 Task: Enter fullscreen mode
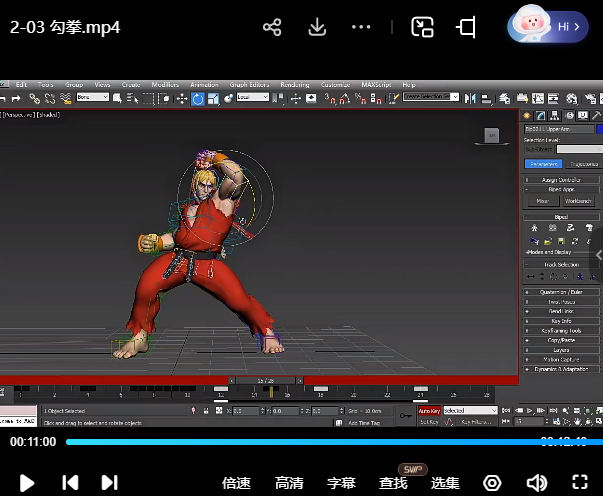[x=579, y=482]
